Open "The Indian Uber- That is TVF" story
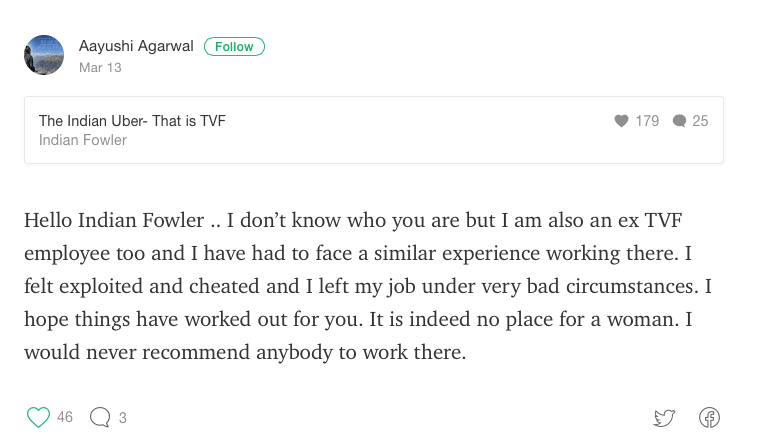The width and height of the screenshot is (775, 448). (x=132, y=121)
